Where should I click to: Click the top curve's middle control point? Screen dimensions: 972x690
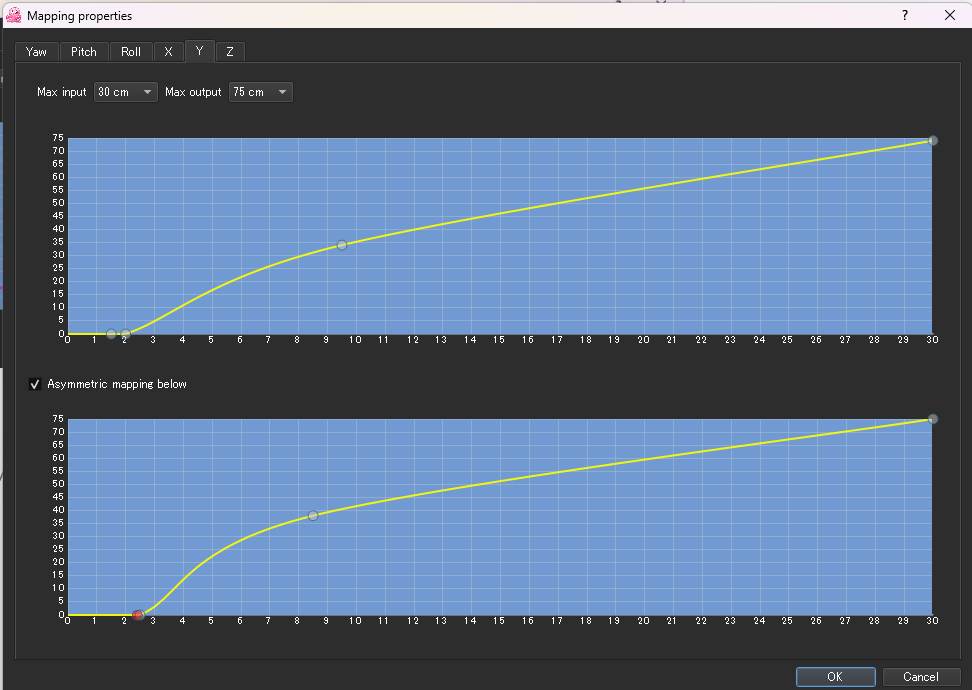(342, 245)
